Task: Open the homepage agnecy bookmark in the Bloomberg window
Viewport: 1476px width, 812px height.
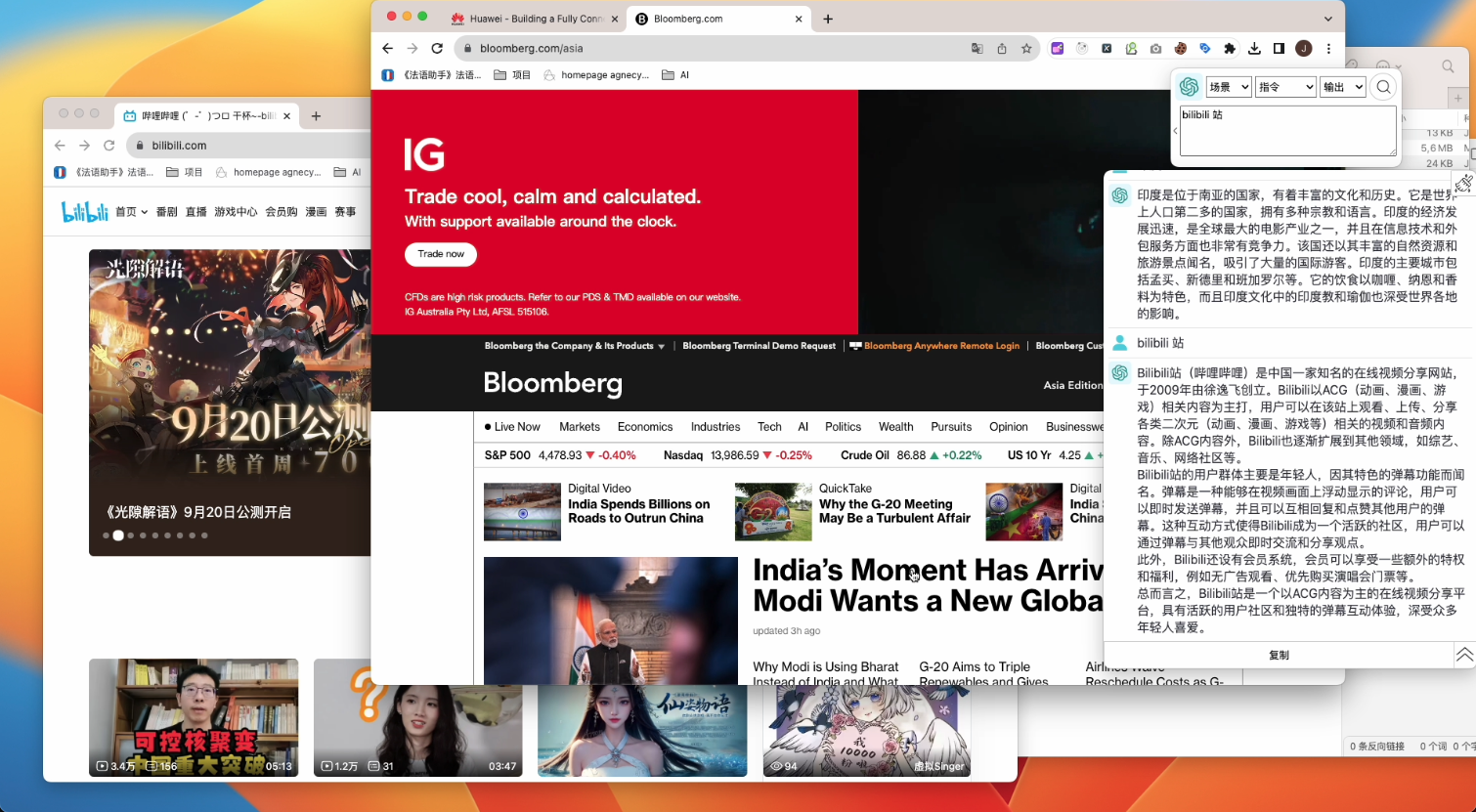Action: [x=596, y=75]
